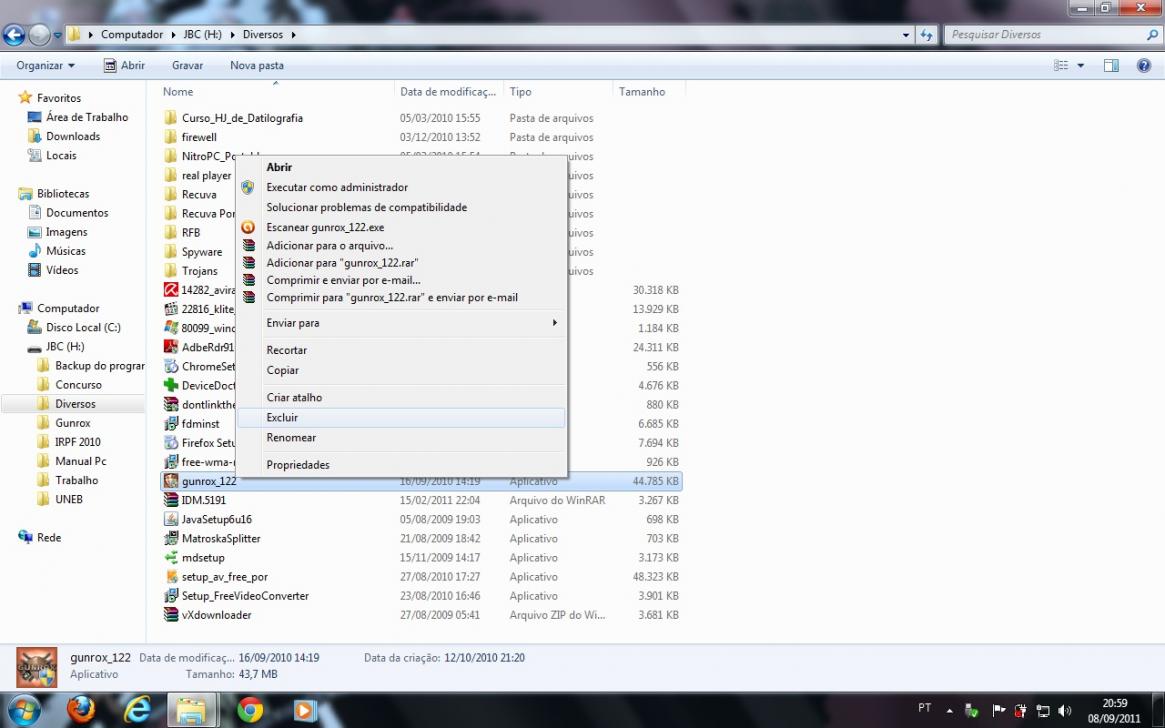
Task: Open the Windows Start button
Action: (24, 710)
